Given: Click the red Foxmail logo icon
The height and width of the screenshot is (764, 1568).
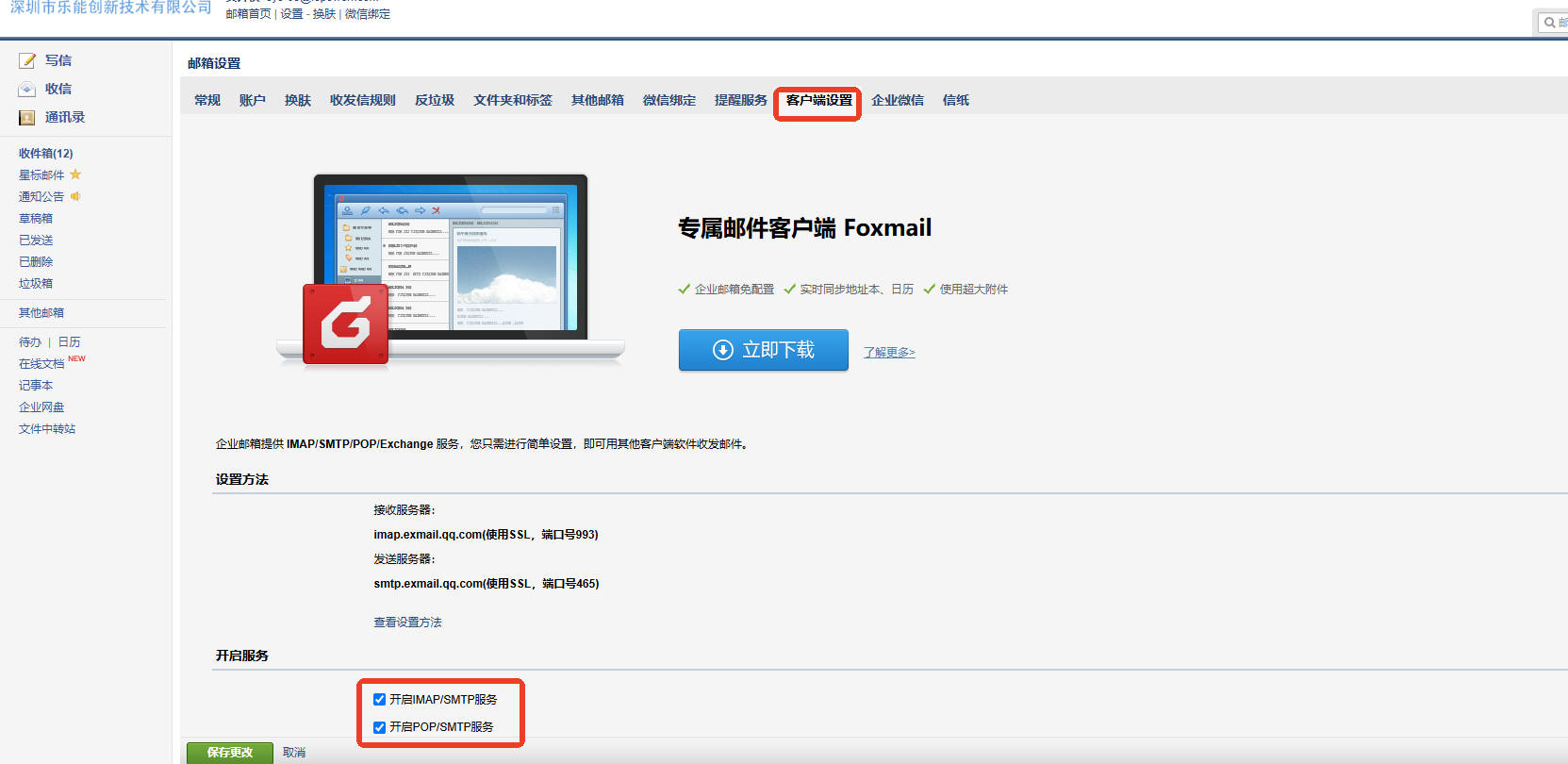Looking at the screenshot, I should (x=345, y=324).
